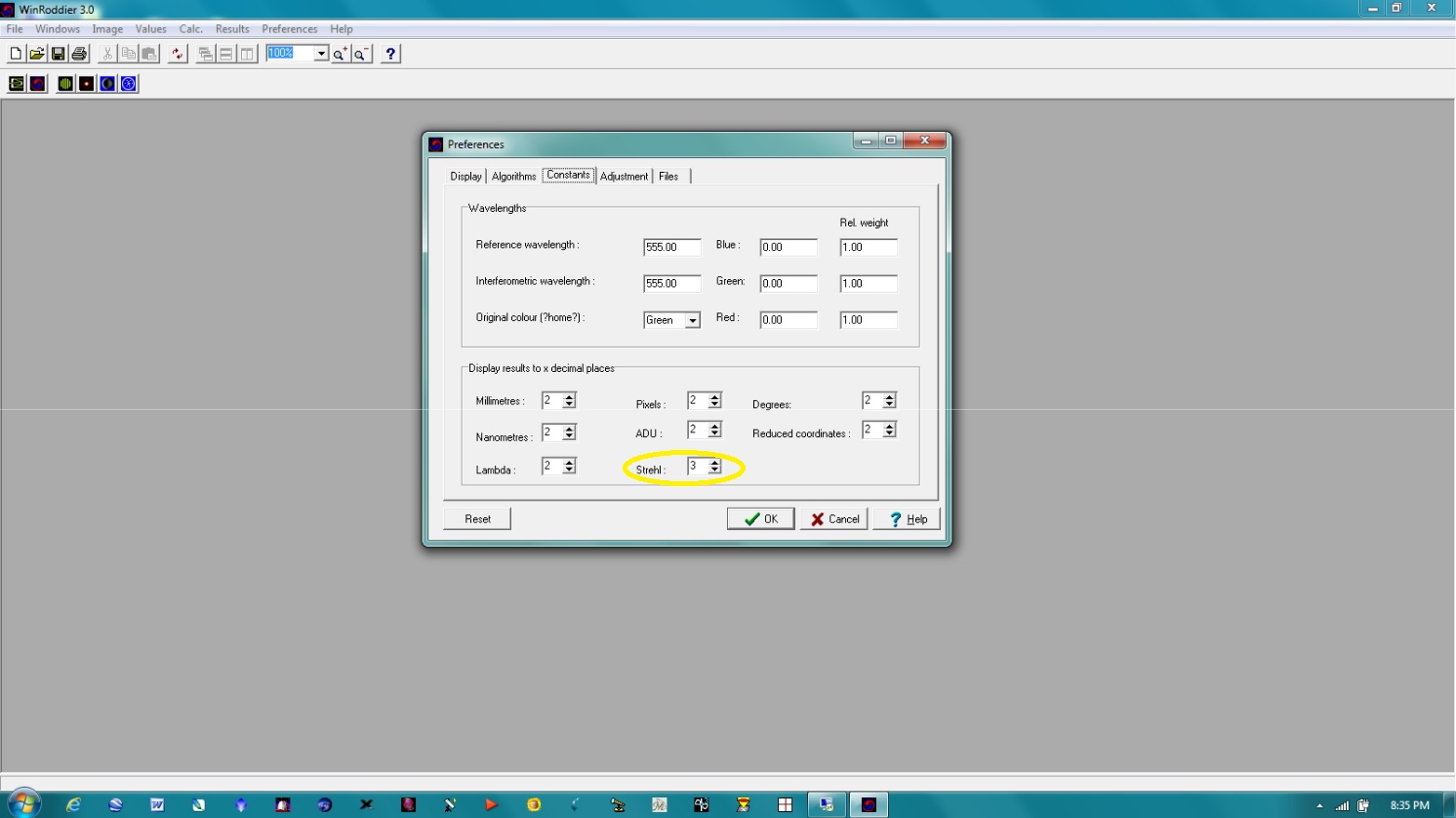Click the Open folder toolbar icon
Viewport: 1456px width, 818px height.
pyautogui.click(x=37, y=54)
